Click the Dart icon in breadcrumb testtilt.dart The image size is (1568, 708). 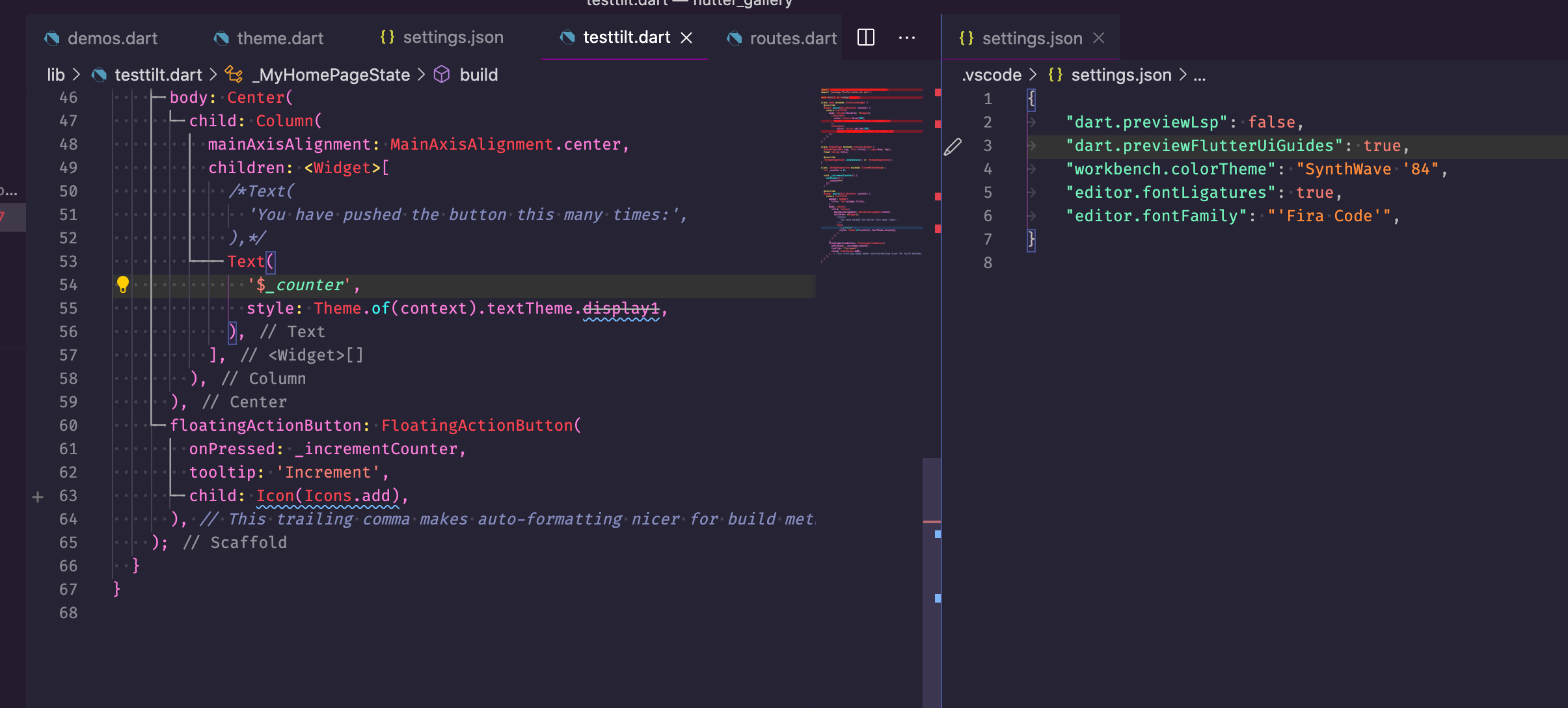tap(100, 75)
